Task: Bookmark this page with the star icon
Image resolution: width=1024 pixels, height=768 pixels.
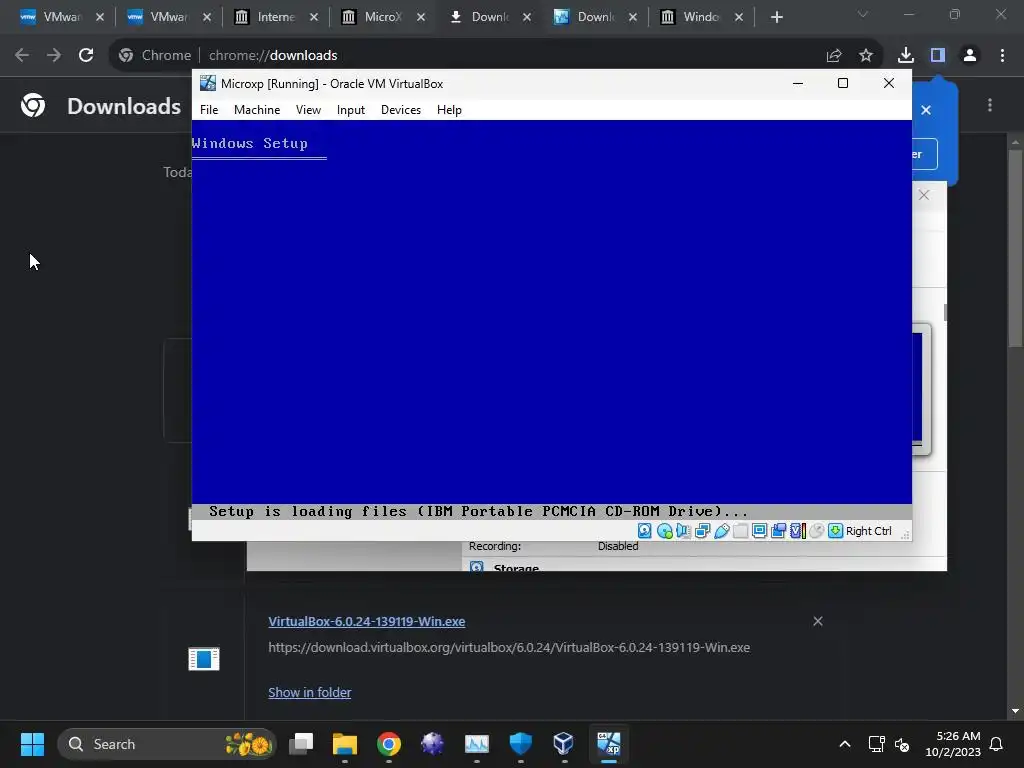Action: pos(866,56)
